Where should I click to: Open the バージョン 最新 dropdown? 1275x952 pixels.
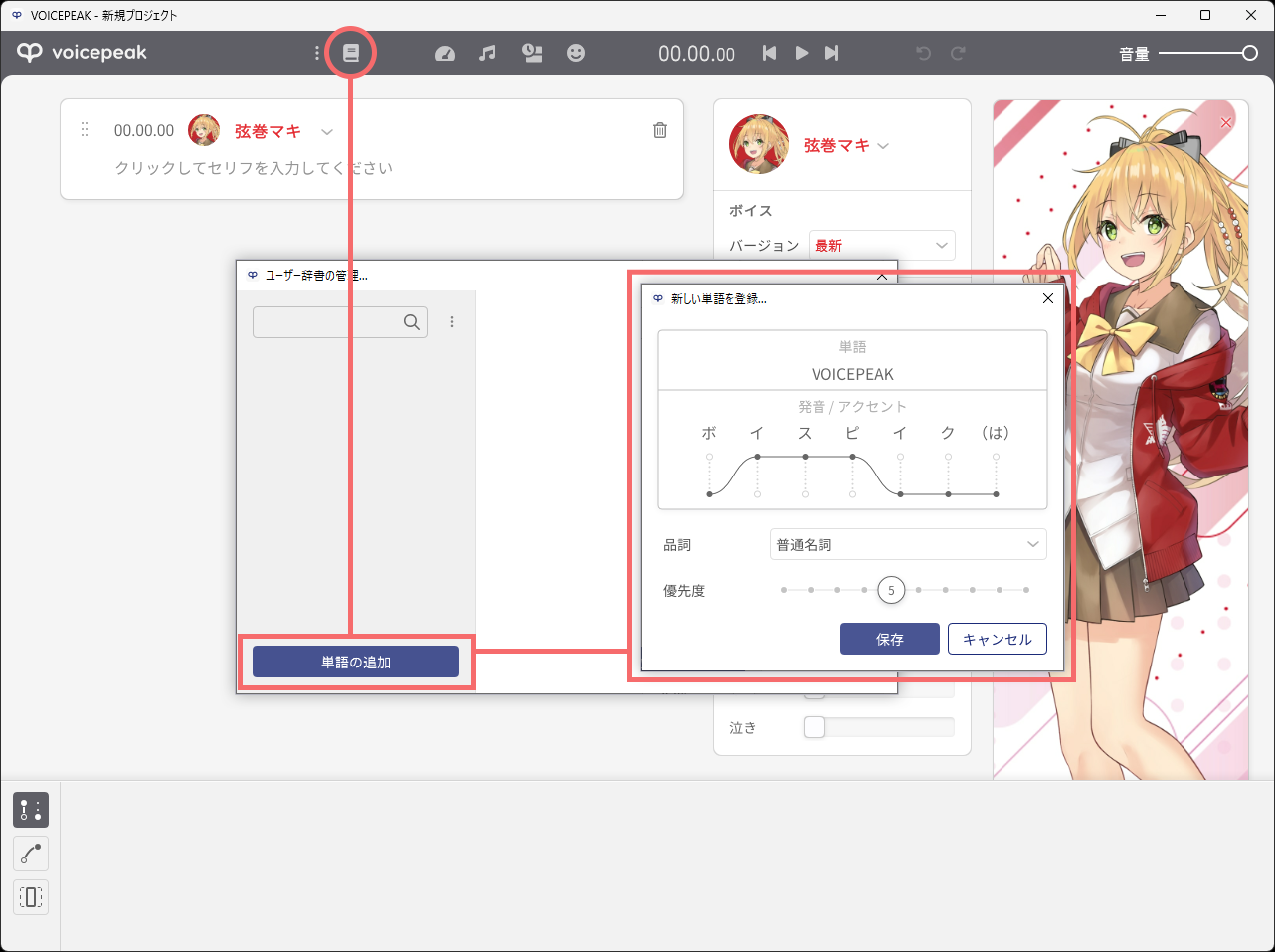pyautogui.click(x=882, y=245)
